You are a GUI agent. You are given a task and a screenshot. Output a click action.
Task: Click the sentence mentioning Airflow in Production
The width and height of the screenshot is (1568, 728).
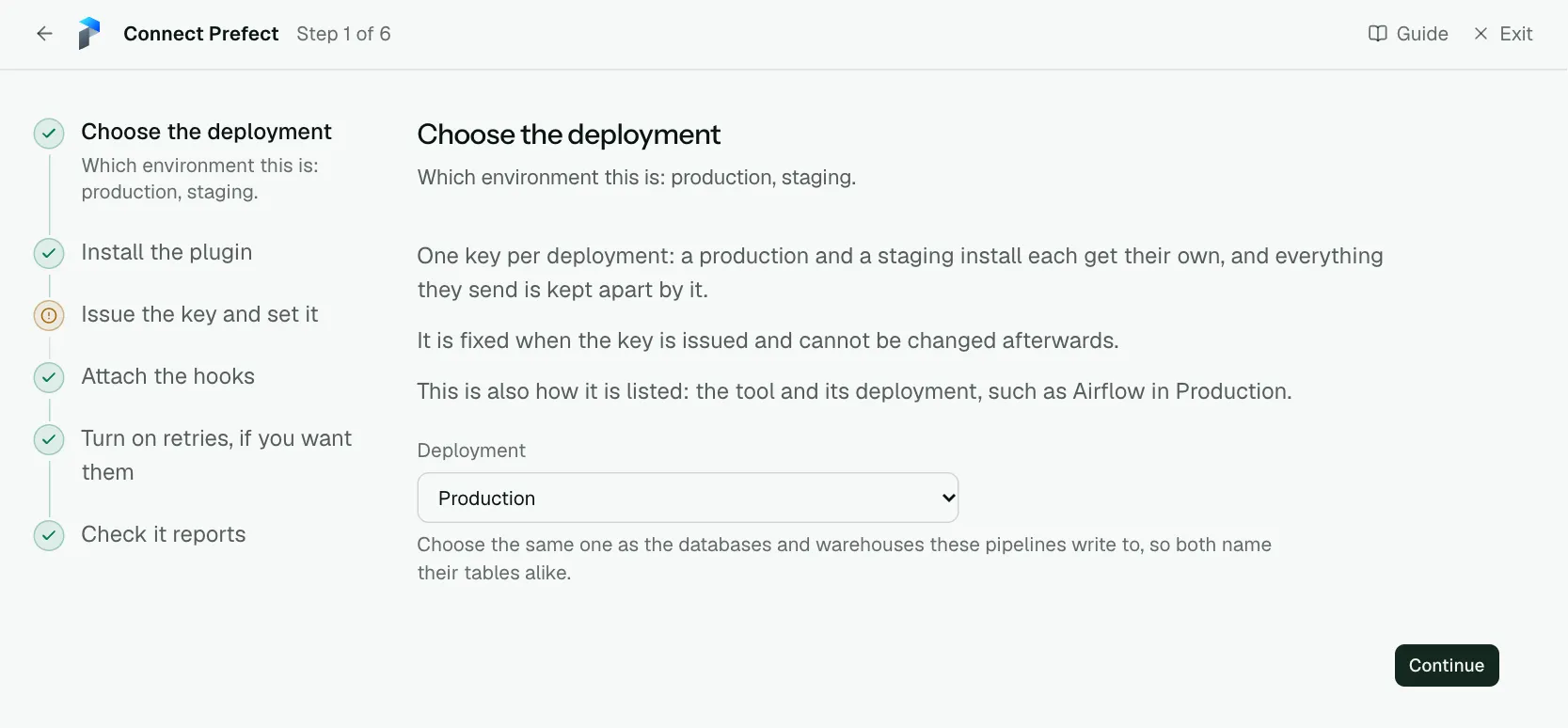tap(854, 391)
